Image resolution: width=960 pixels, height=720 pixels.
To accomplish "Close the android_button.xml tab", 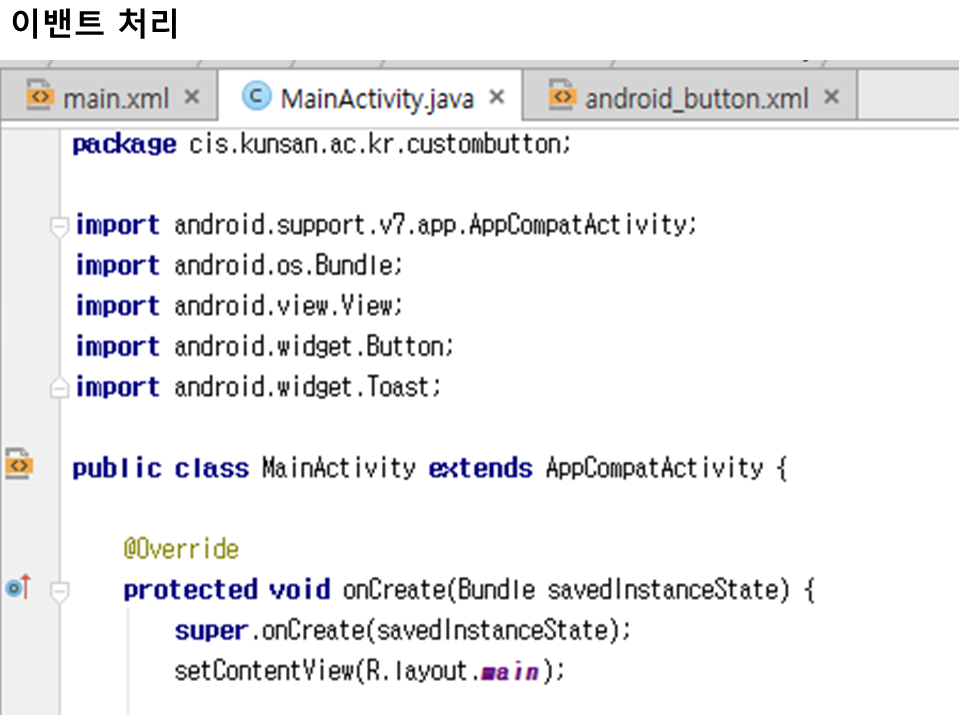I will point(831,97).
